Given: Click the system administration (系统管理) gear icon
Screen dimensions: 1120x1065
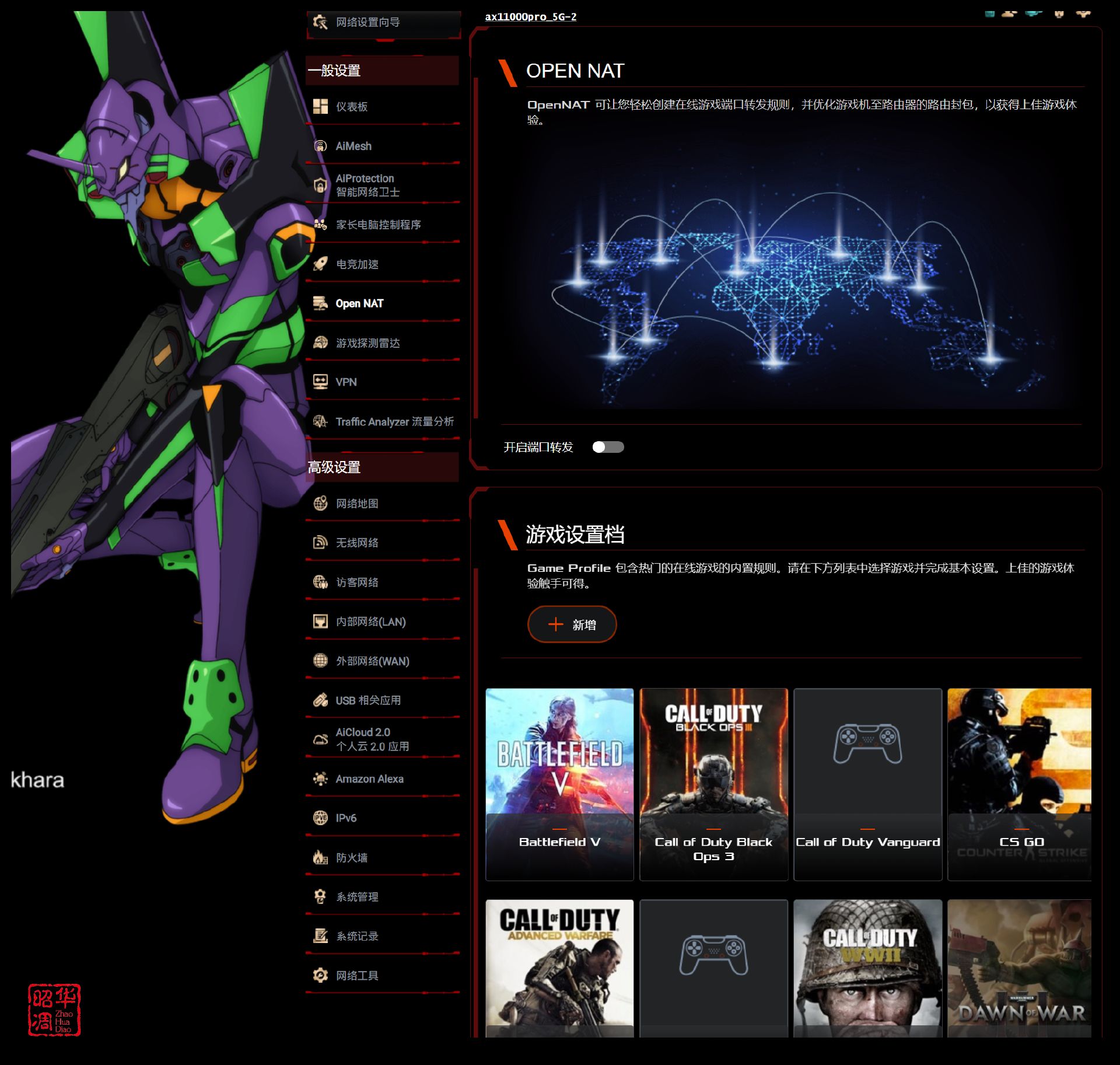Looking at the screenshot, I should point(320,896).
